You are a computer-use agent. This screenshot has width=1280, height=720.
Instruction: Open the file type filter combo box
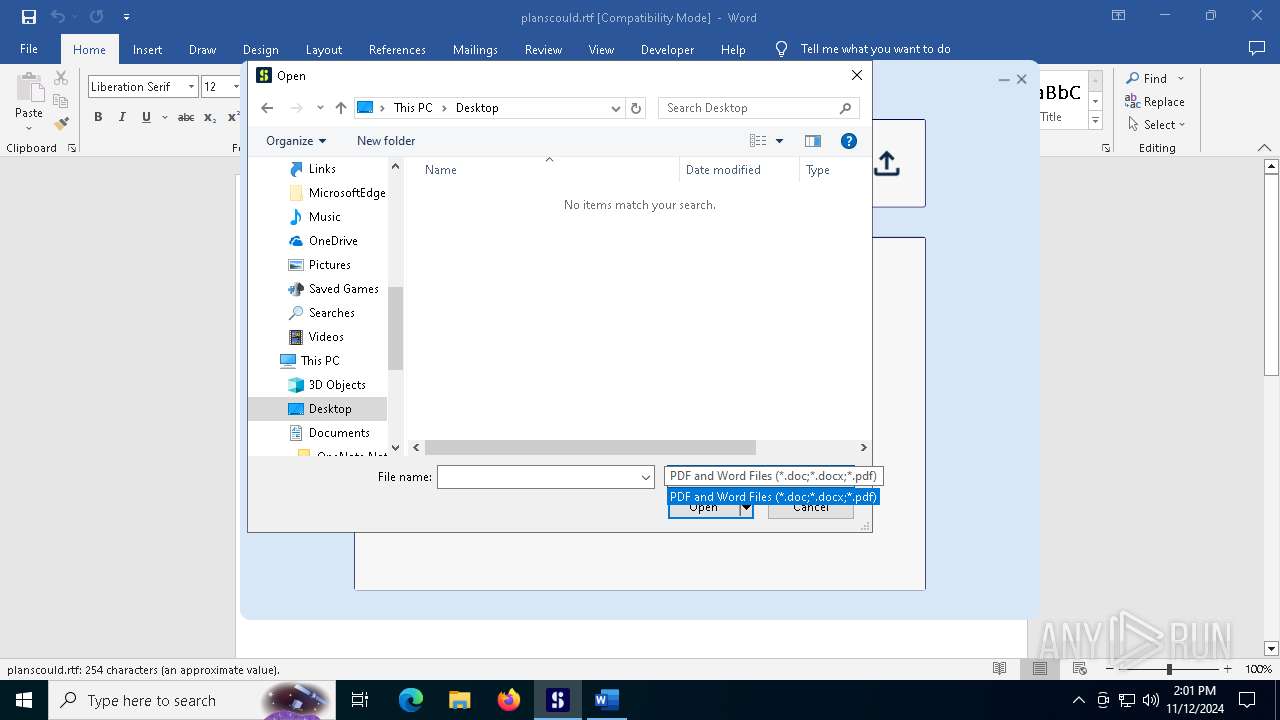[x=774, y=476]
